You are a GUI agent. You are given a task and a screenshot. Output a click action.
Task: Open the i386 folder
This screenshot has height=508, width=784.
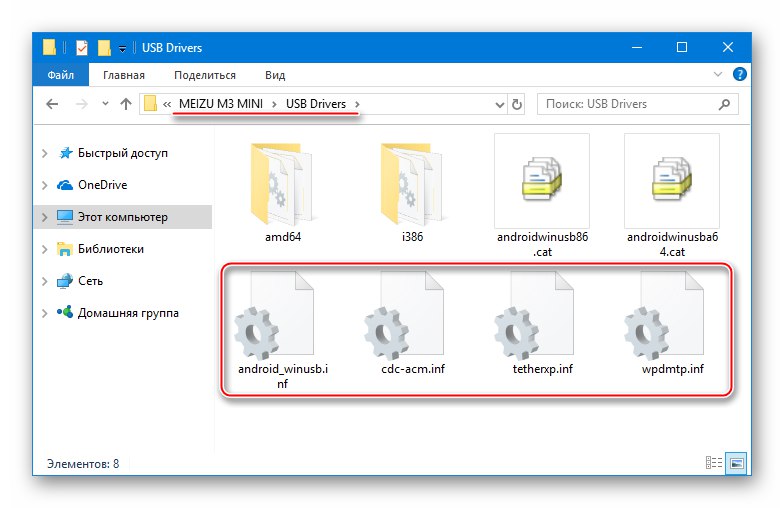click(x=412, y=193)
